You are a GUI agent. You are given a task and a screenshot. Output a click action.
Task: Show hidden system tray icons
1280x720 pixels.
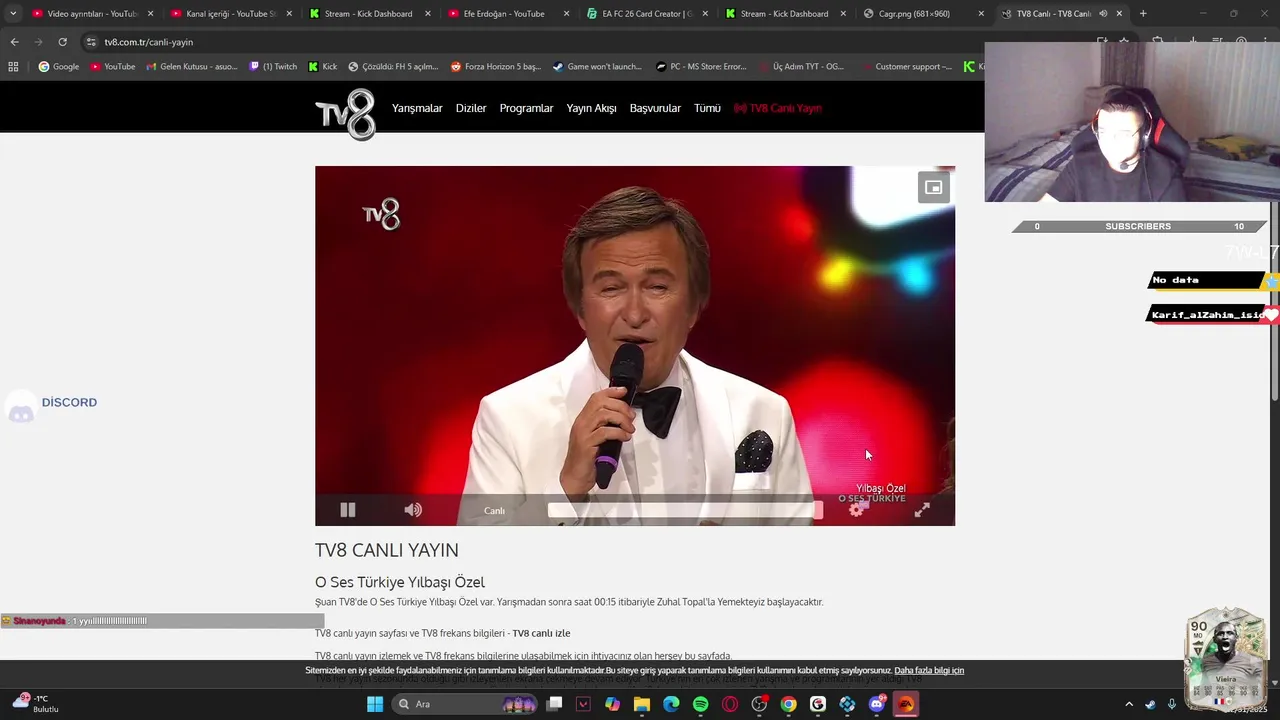click(x=1129, y=704)
